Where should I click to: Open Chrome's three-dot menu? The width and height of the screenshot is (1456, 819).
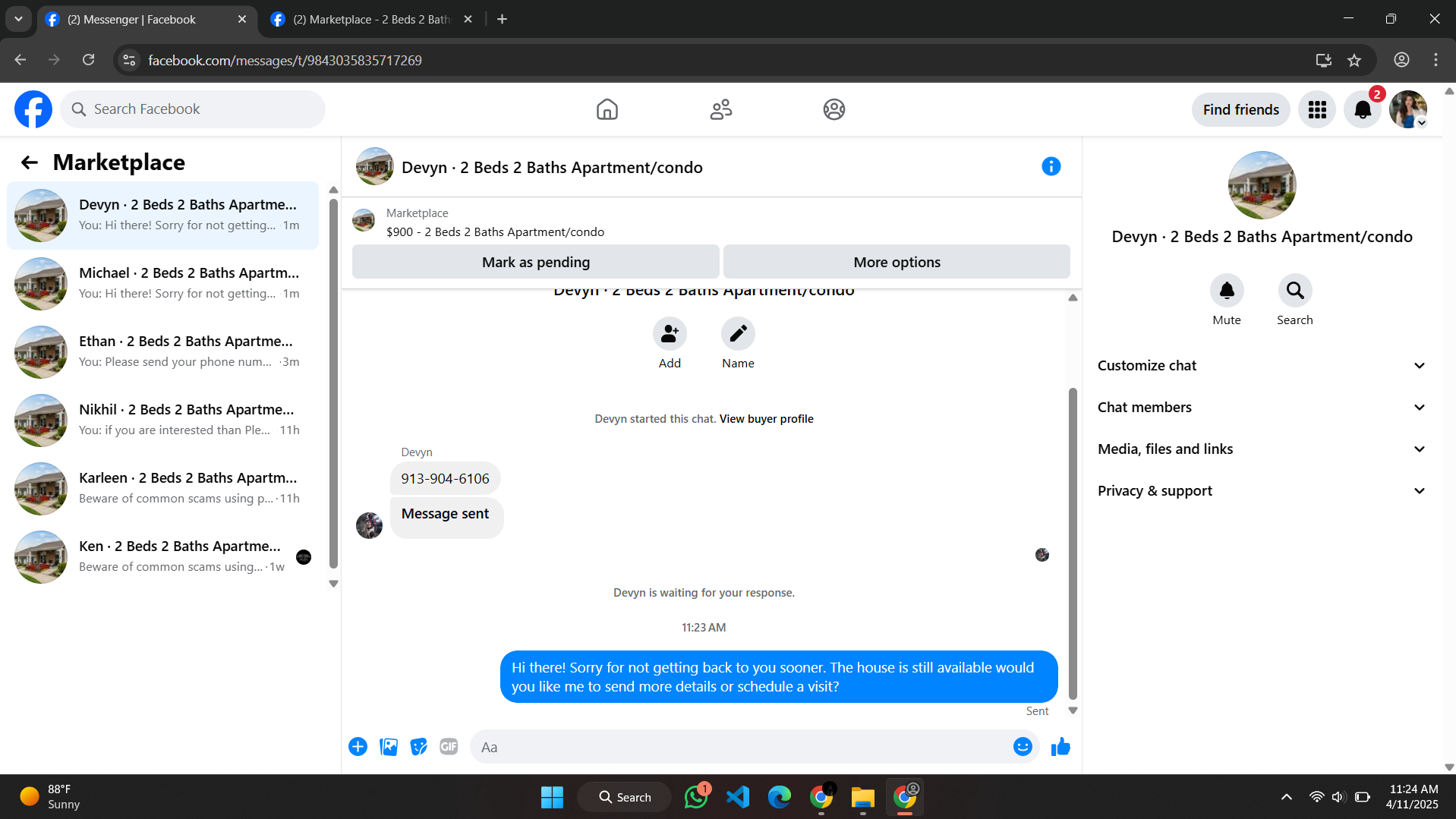point(1436,60)
